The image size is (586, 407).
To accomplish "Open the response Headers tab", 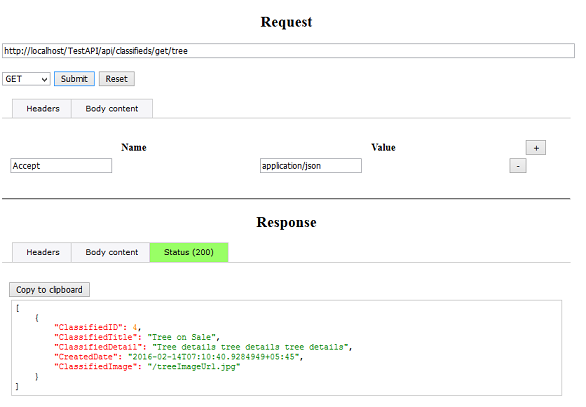I will pos(42,252).
